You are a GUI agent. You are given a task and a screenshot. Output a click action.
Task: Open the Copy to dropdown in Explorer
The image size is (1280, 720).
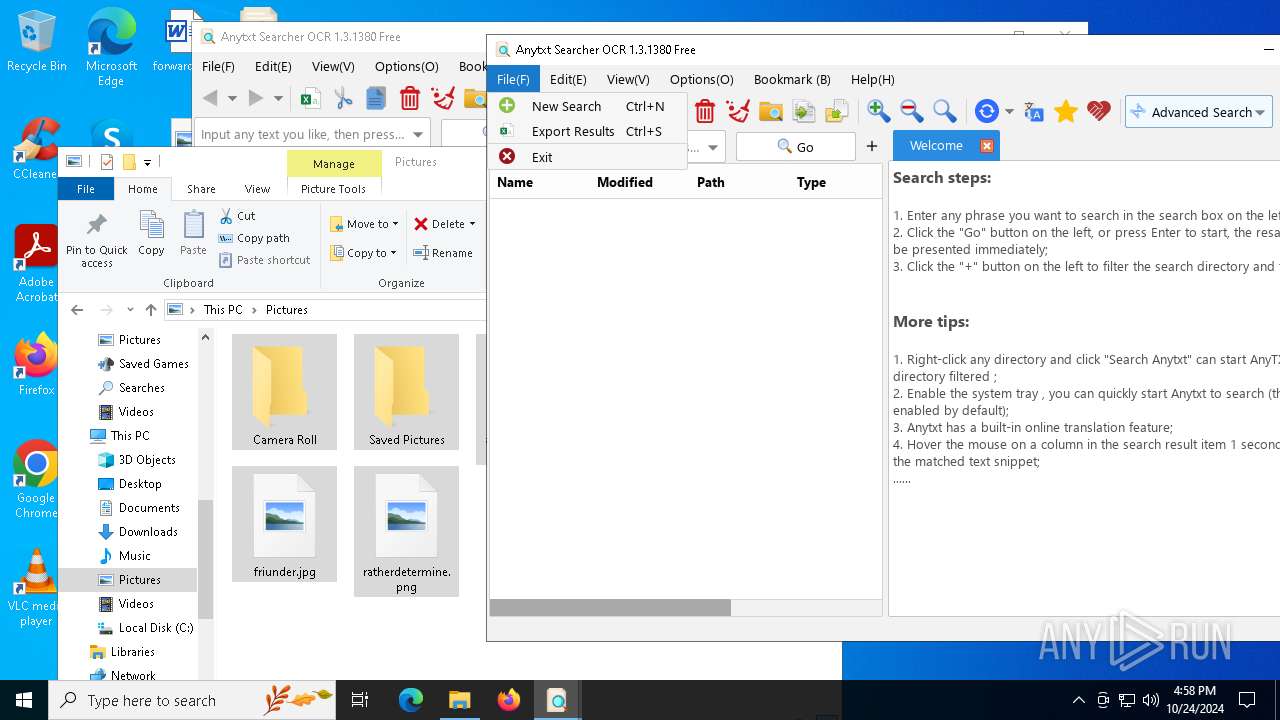point(364,253)
